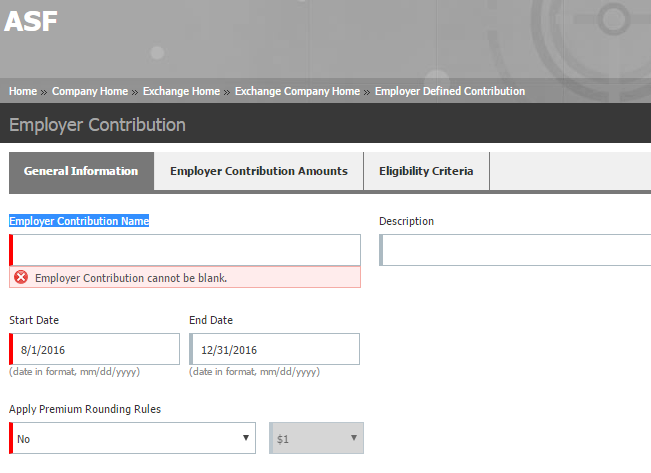Open the Eligibility Criteria tab
This screenshot has height=473, width=651.
coord(426,171)
